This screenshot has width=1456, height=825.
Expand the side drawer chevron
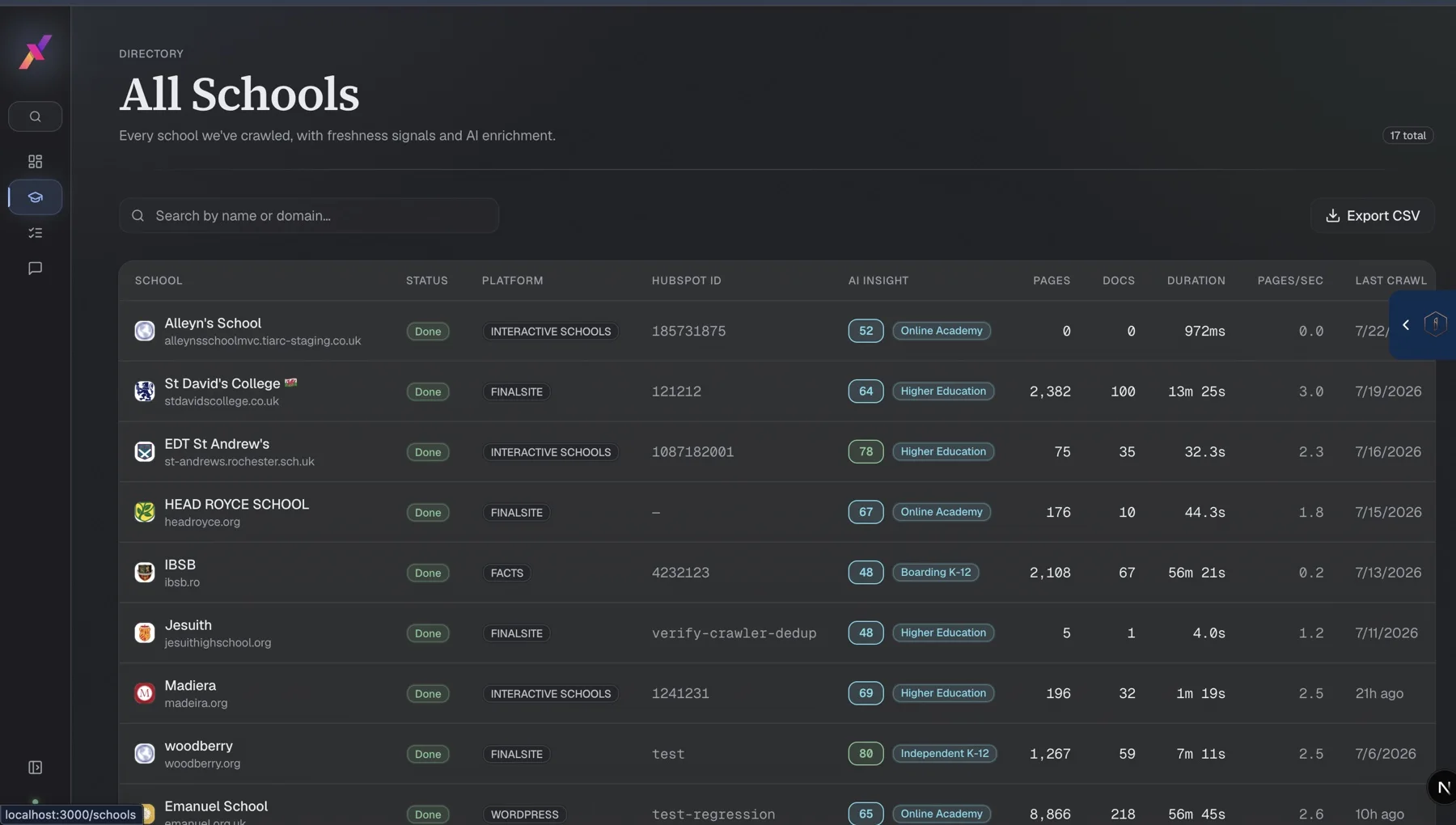click(1406, 325)
